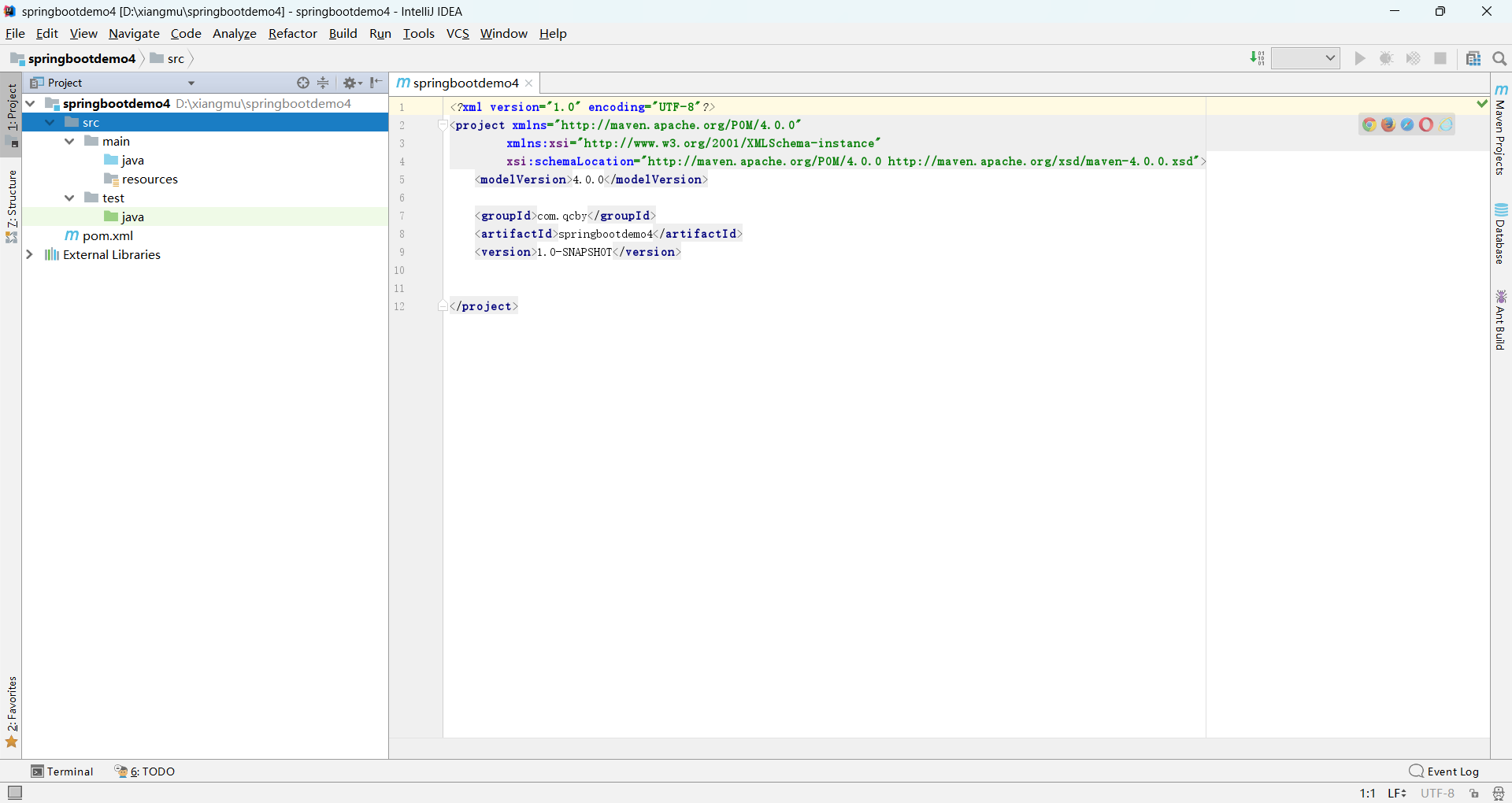Click the UTF-8 encoding selector
This screenshot has height=803, width=1512.
[1437, 794]
